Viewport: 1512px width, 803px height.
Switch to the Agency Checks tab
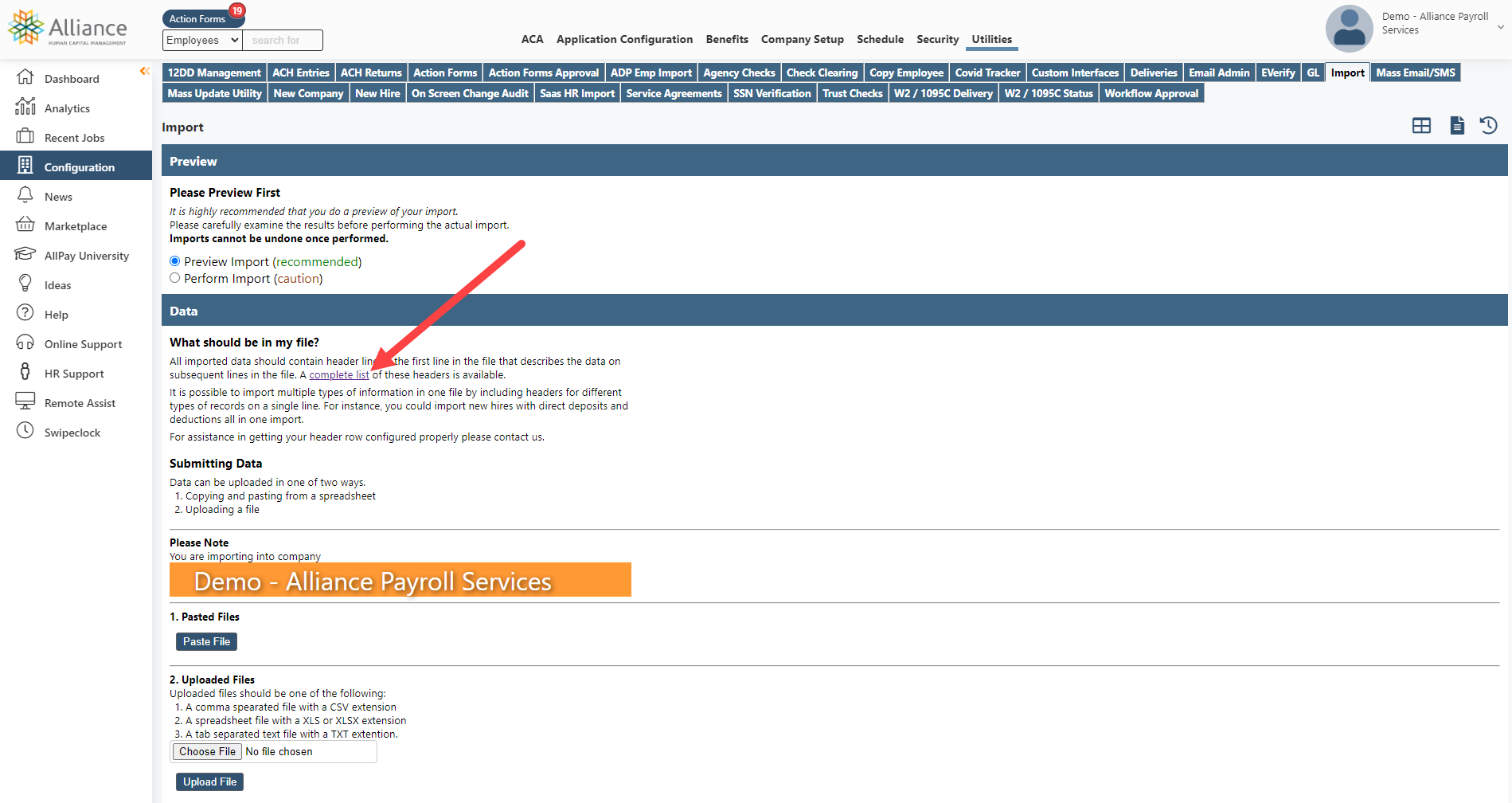pos(739,72)
